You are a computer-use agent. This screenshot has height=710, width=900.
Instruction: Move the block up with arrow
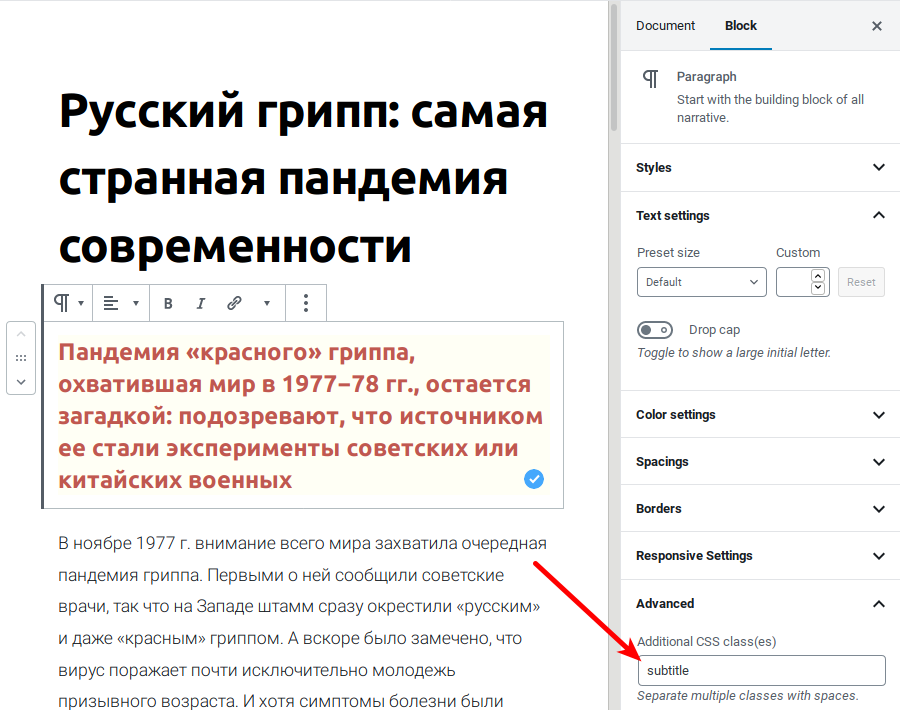click(21, 334)
